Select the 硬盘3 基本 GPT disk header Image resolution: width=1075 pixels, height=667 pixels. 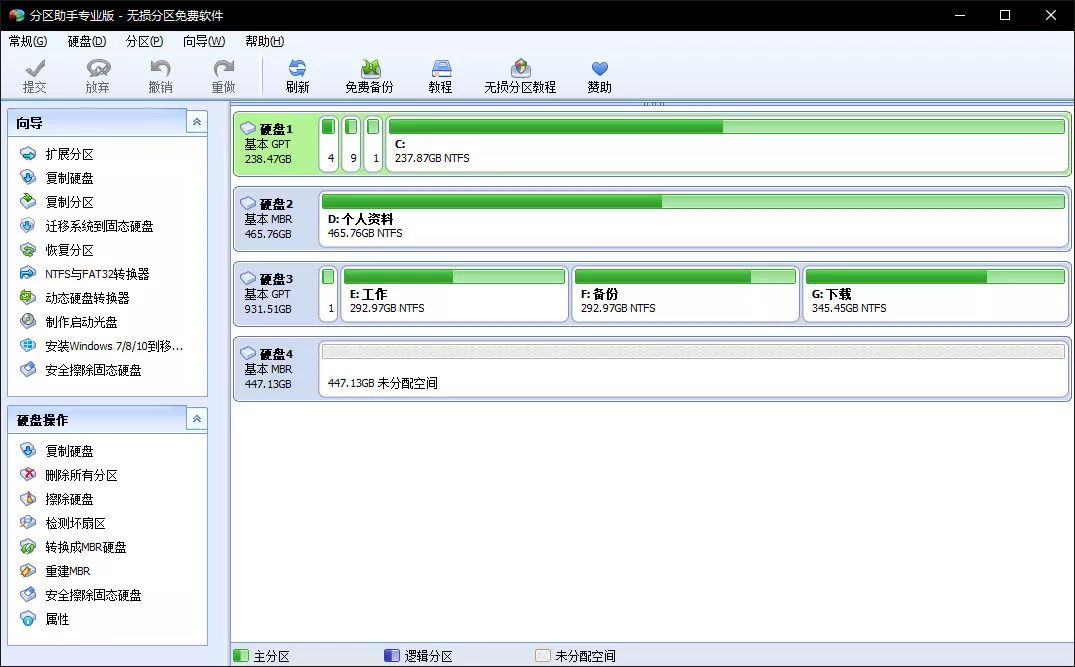(x=276, y=294)
